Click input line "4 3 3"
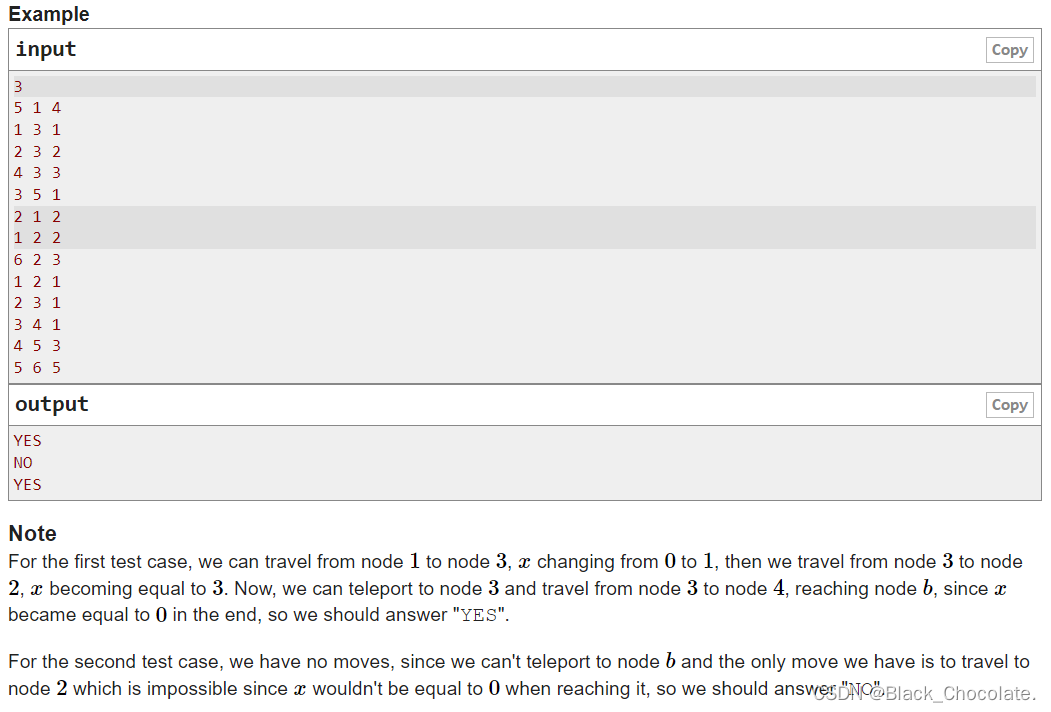Image resolution: width=1051 pixels, height=712 pixels. [38, 173]
